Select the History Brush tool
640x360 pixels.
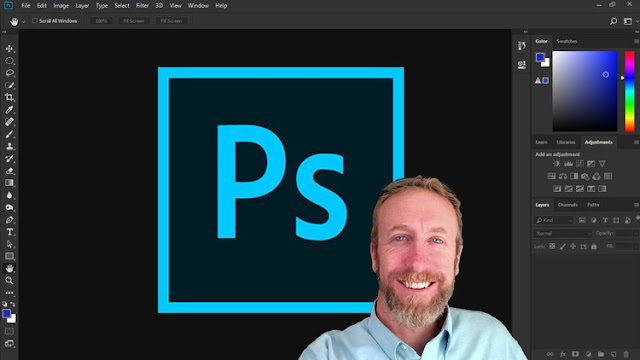[9, 158]
